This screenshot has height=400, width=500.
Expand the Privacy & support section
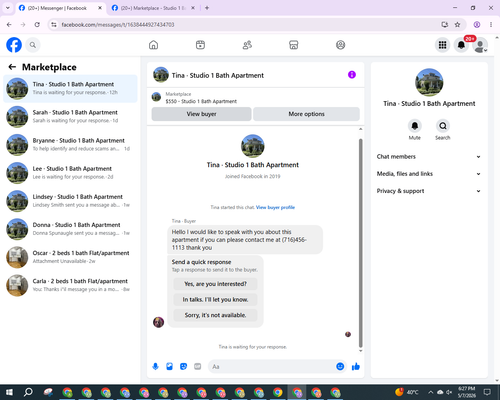[429, 191]
